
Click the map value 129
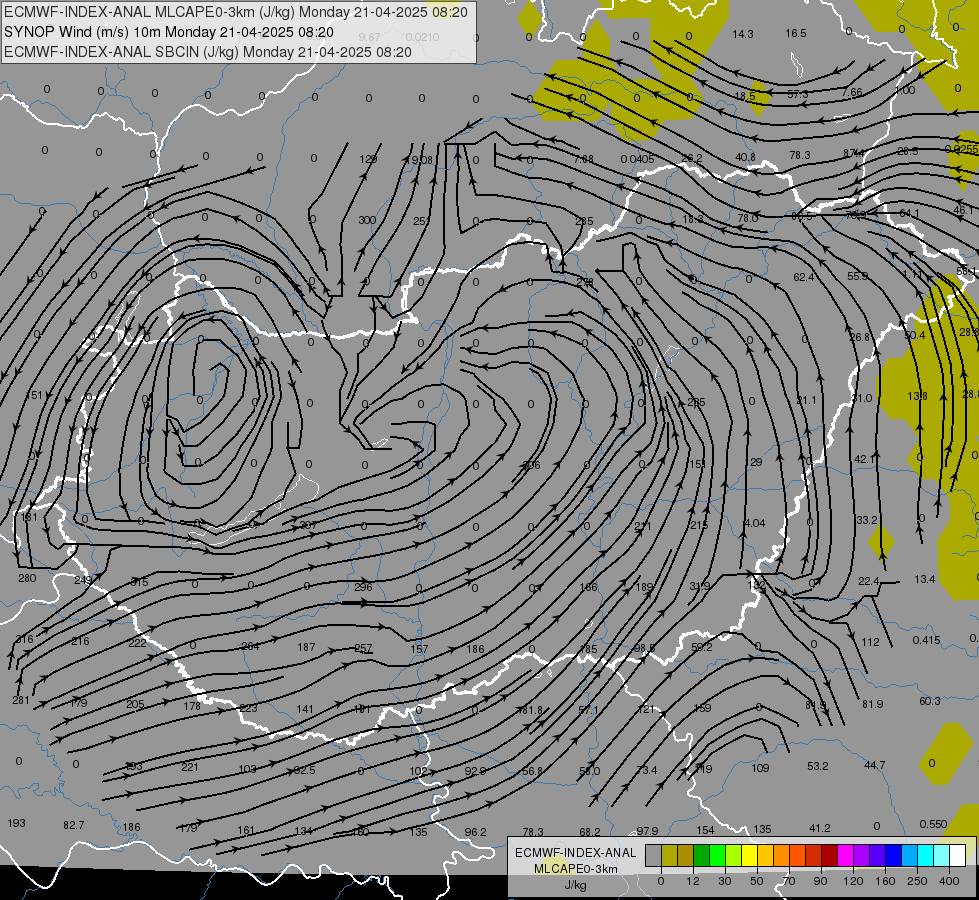(x=368, y=159)
